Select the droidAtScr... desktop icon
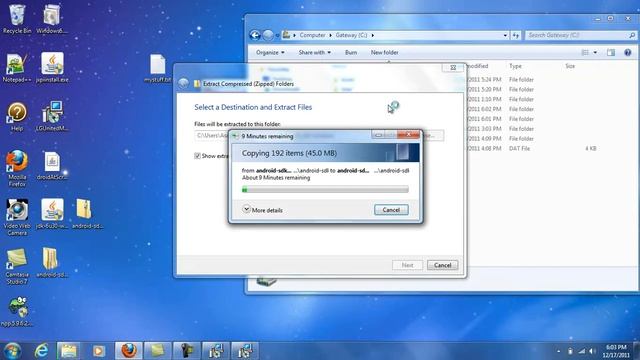Viewport: 640px width, 360px height. [52, 166]
